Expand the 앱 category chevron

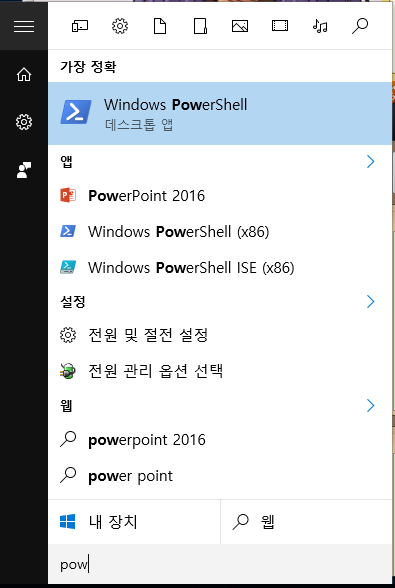tap(371, 162)
